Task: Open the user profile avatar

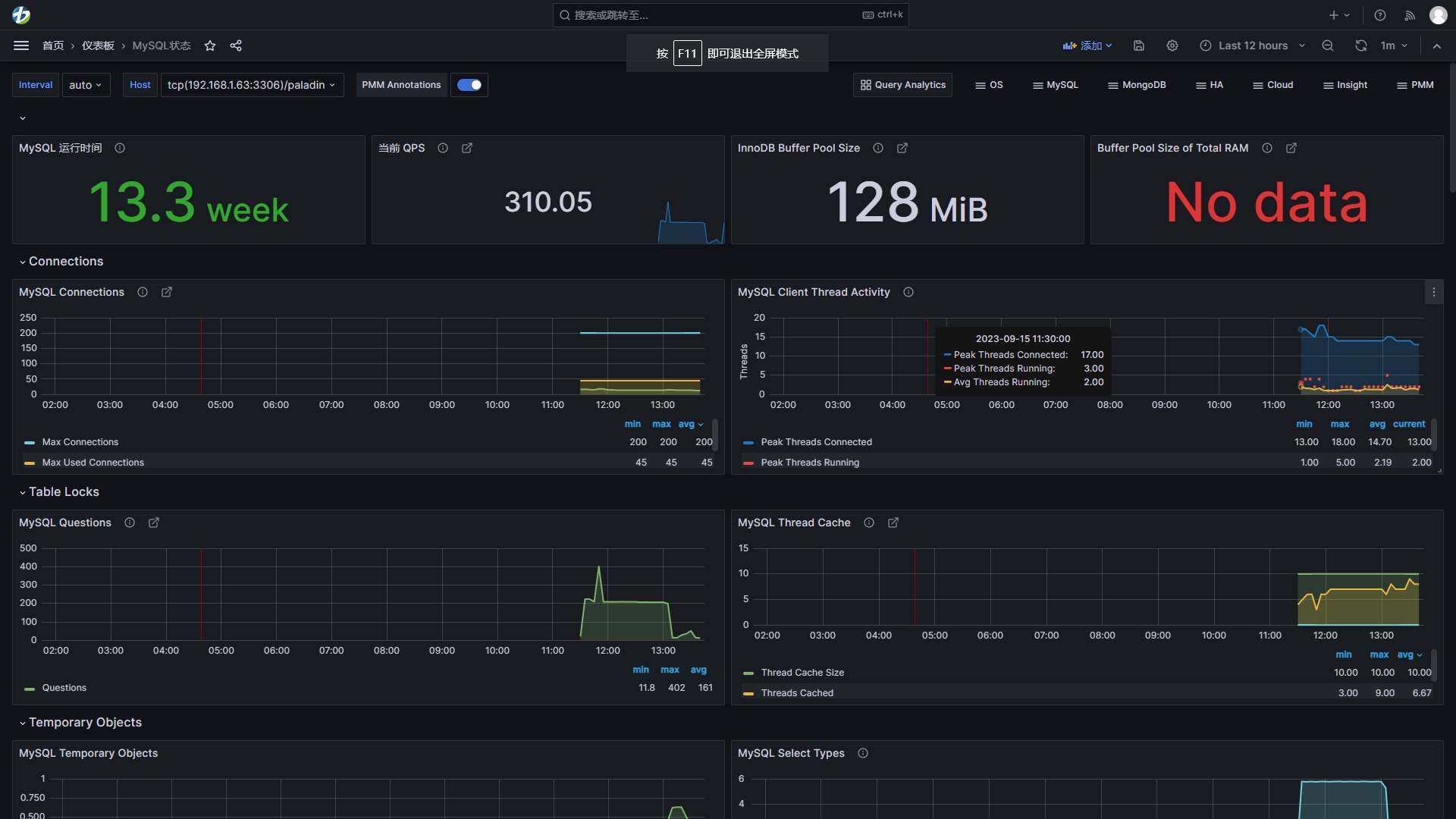Action: [1439, 15]
